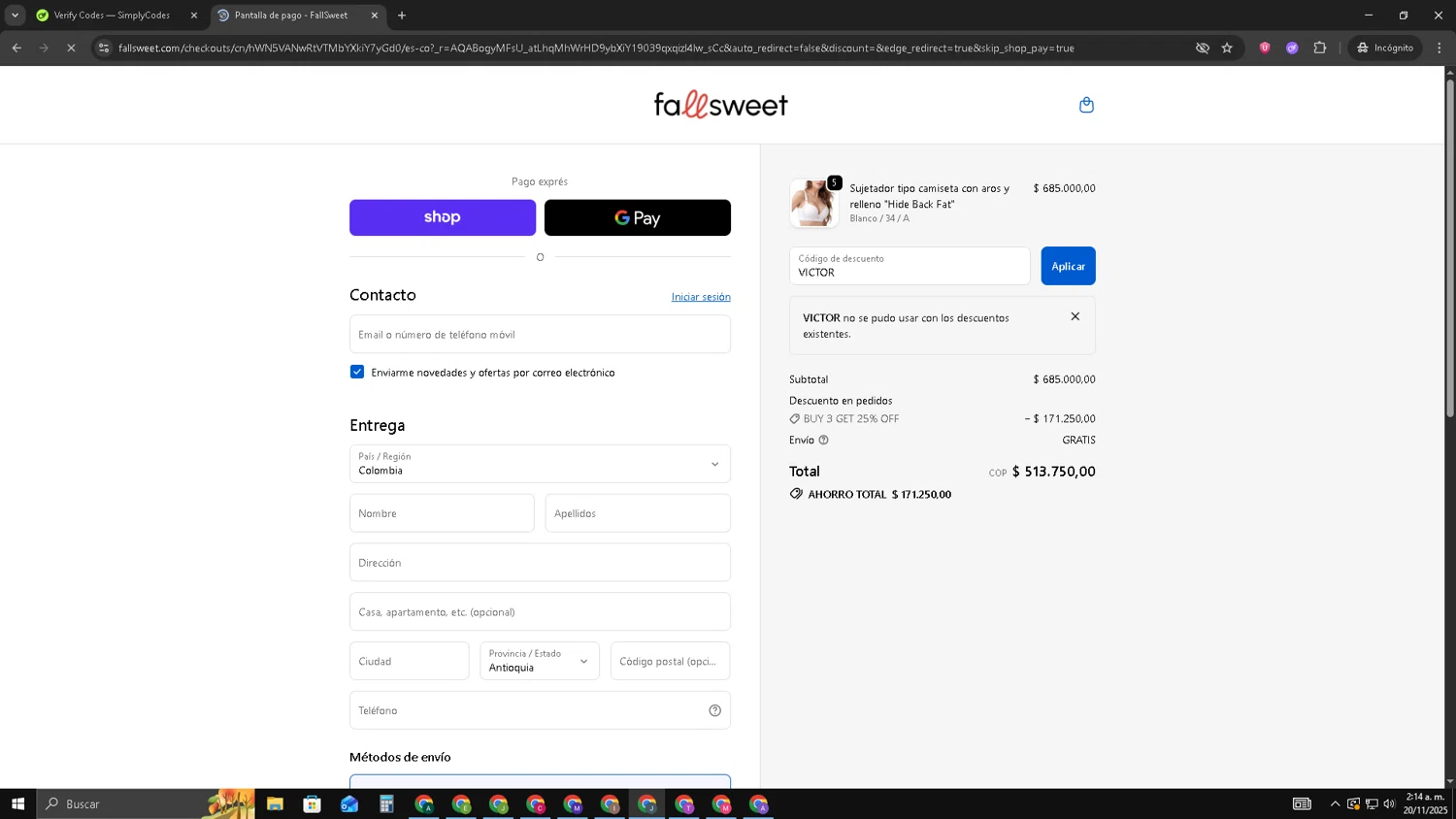Open the purple round extension icon
The image size is (1456, 819).
pyautogui.click(x=1292, y=48)
